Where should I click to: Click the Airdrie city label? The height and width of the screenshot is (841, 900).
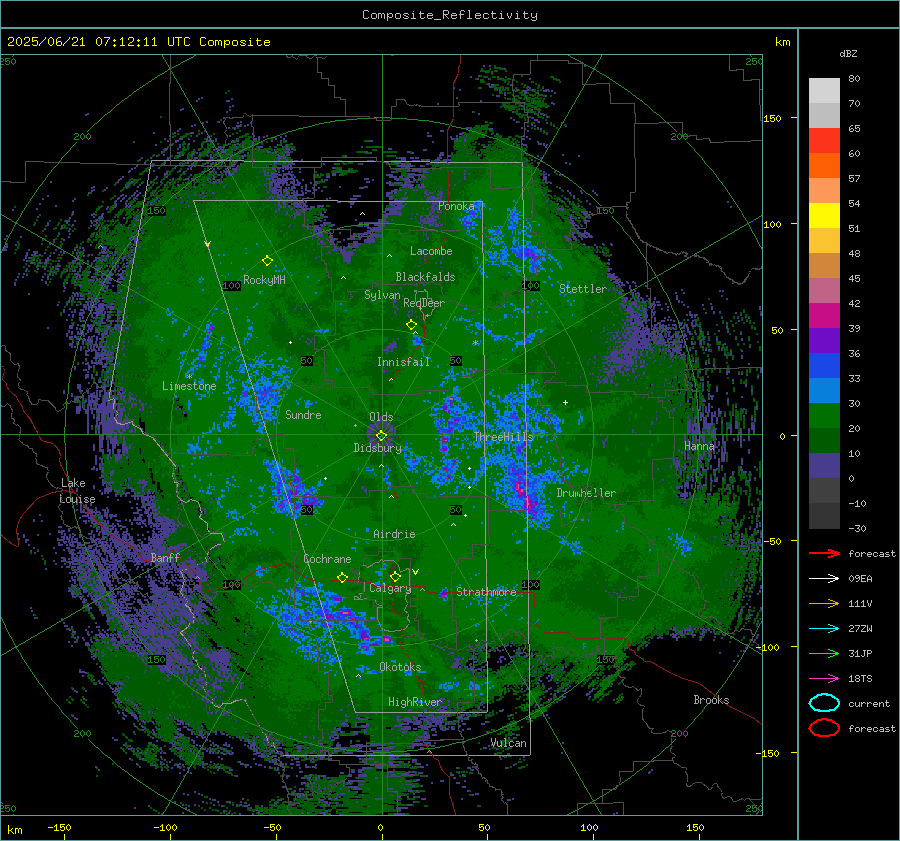394,534
